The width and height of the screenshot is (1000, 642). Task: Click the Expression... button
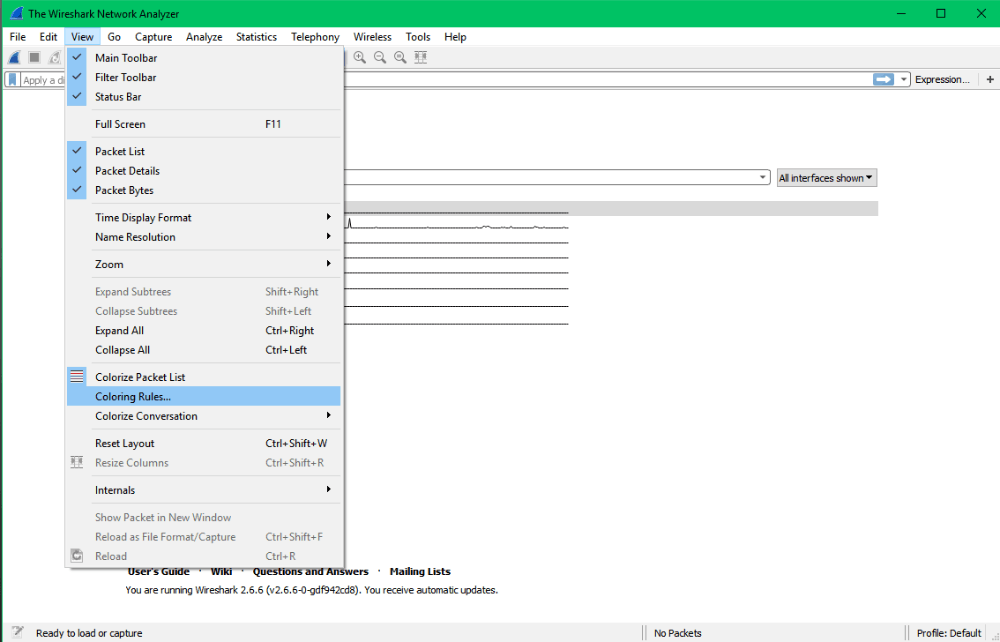click(942, 80)
